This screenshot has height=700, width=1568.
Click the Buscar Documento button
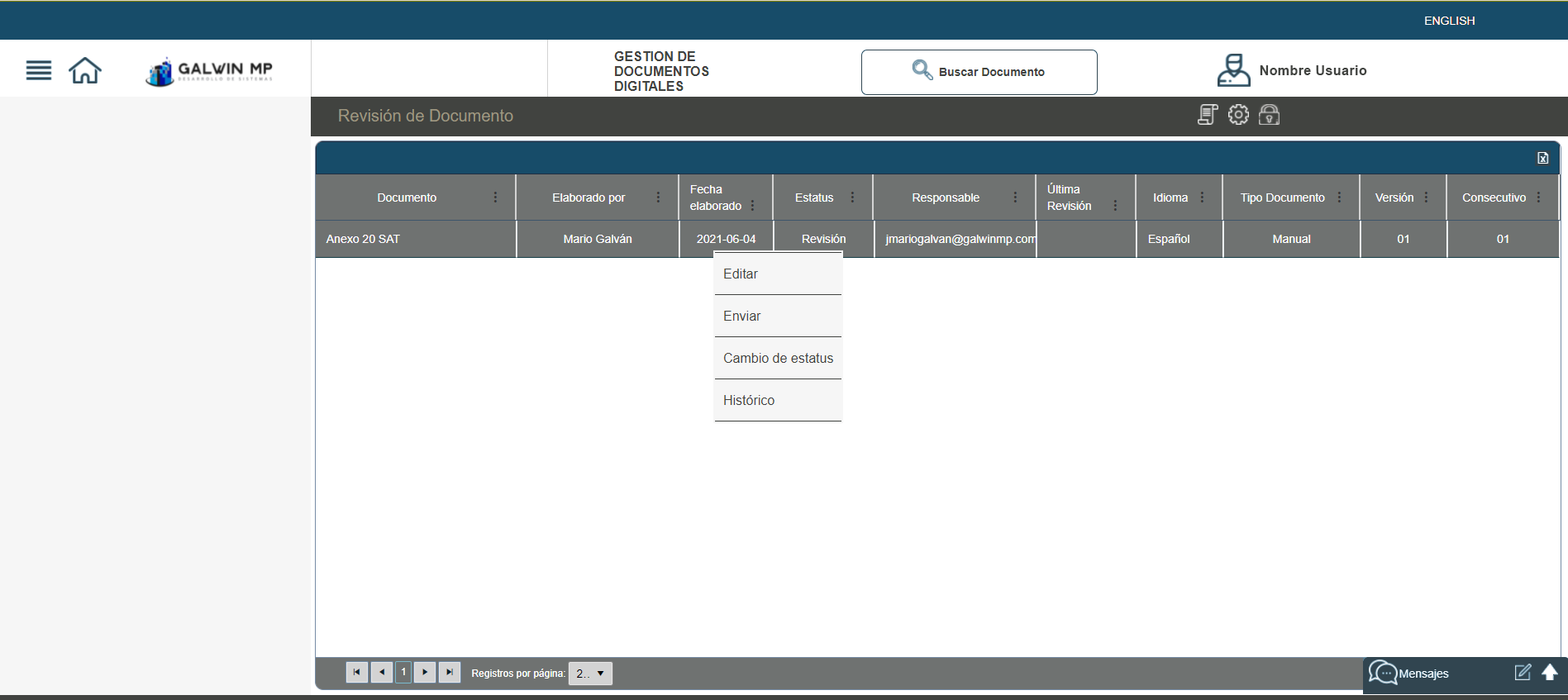coord(979,72)
